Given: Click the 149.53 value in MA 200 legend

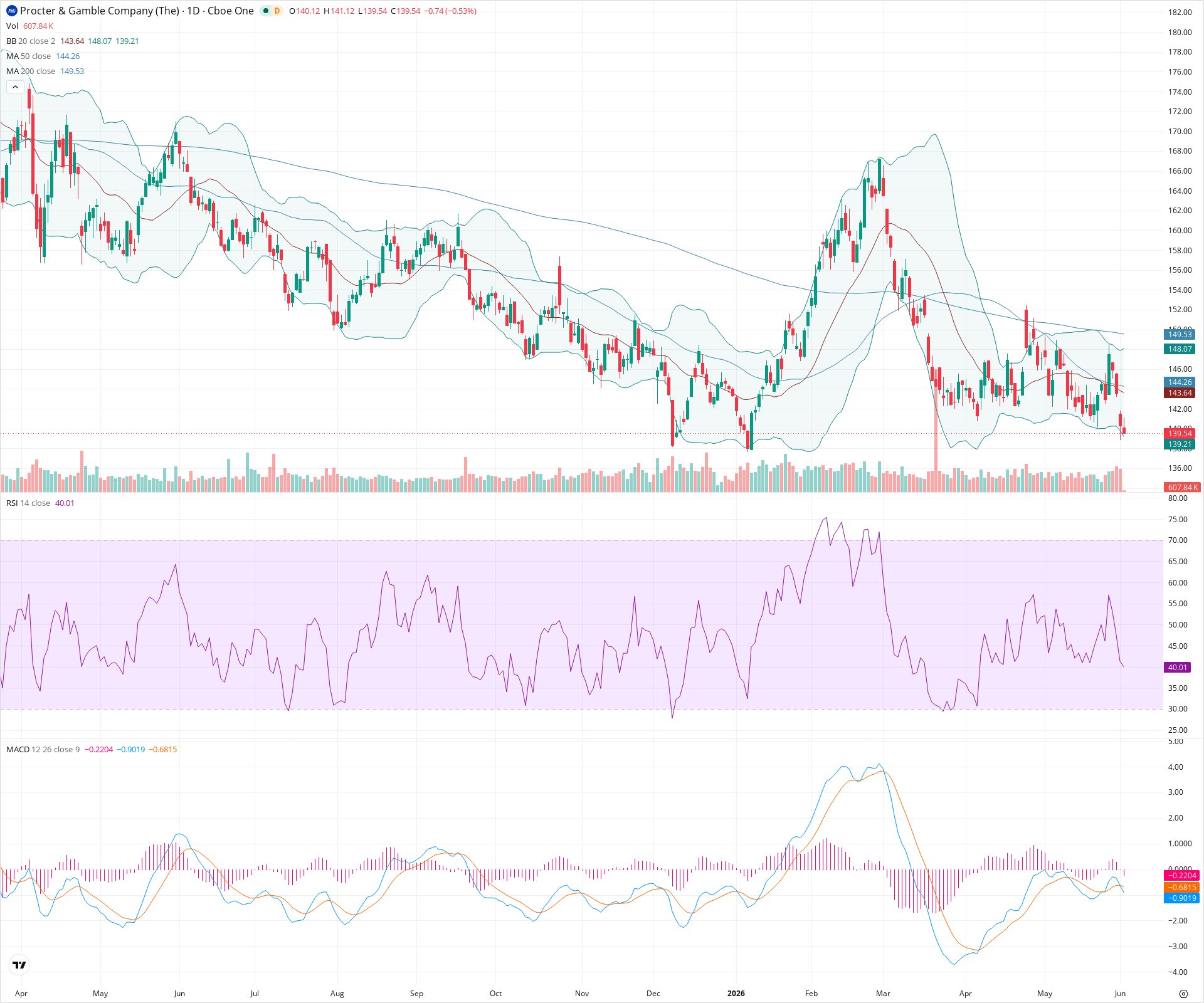Looking at the screenshot, I should click(x=72, y=71).
